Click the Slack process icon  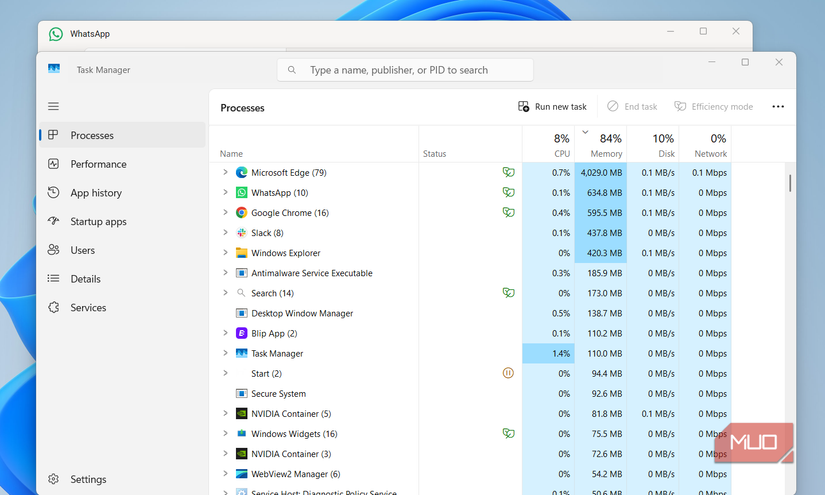coord(242,233)
